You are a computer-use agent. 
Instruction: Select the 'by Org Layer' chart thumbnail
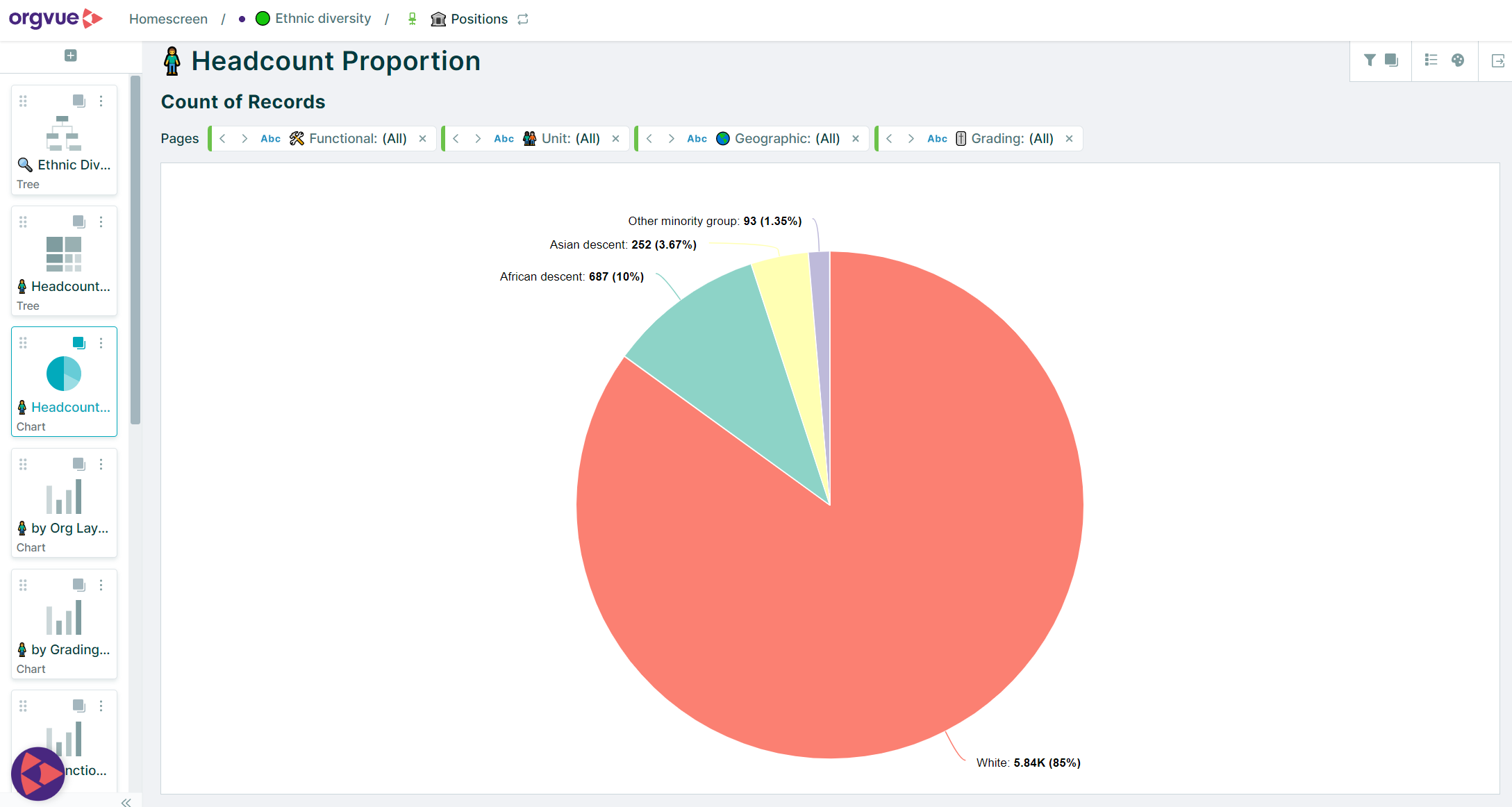pos(64,502)
